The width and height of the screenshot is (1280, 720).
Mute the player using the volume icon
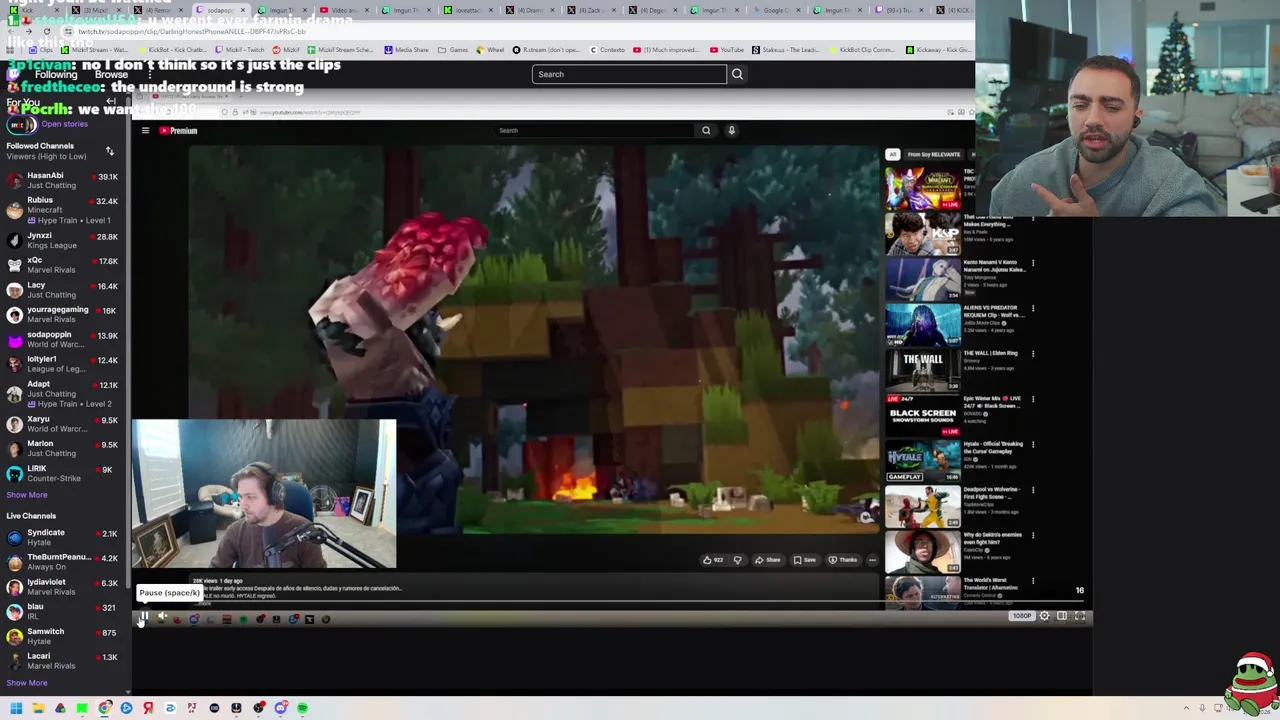[x=162, y=618]
